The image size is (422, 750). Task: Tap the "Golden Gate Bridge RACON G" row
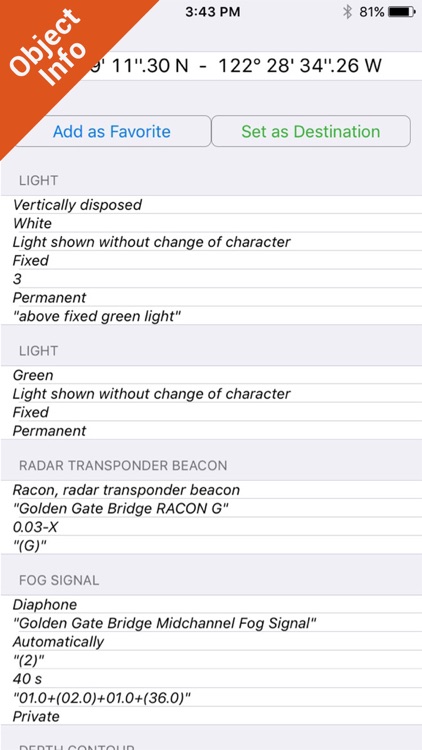(x=211, y=508)
